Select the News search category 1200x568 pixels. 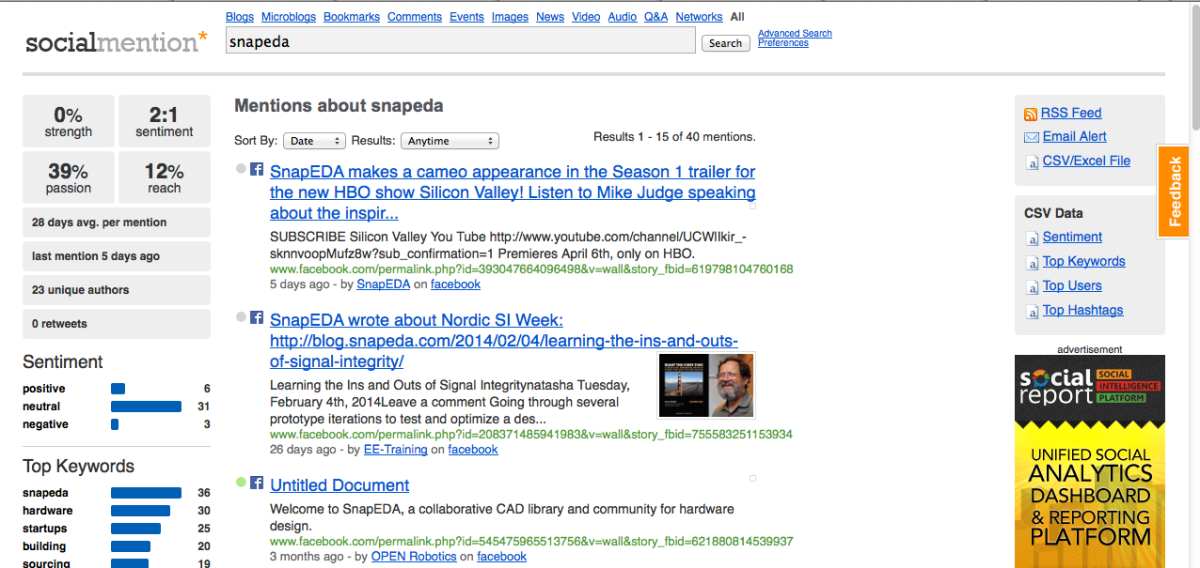pos(550,17)
